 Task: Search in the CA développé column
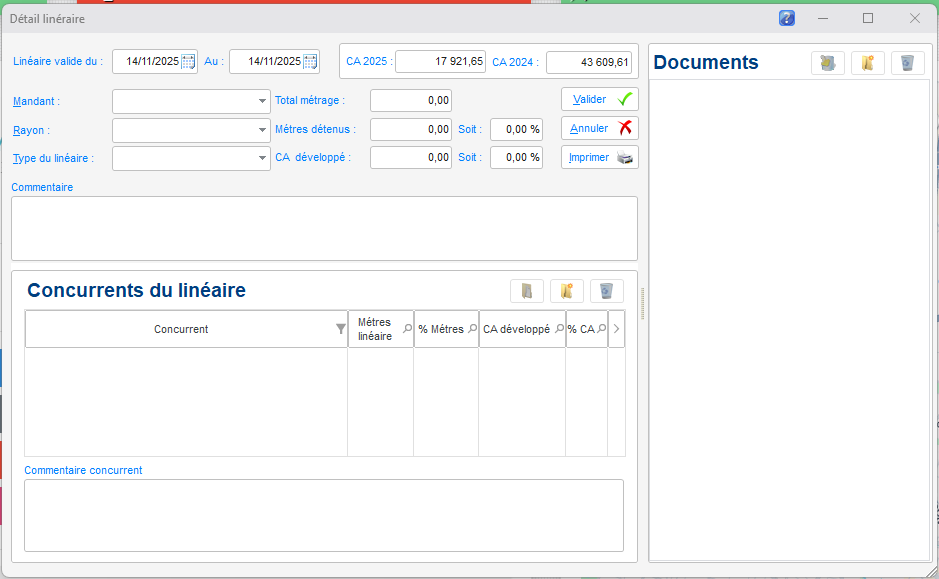click(559, 329)
